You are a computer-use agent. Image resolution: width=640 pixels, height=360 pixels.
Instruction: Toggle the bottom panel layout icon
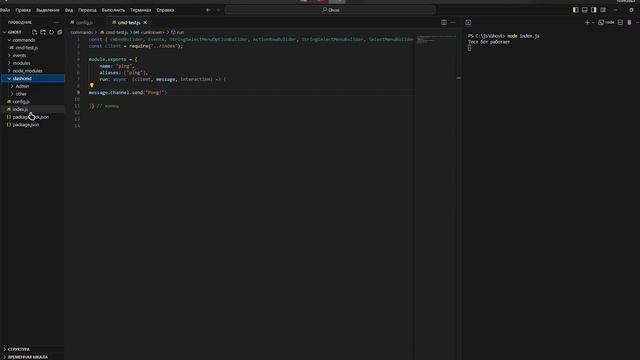[x=584, y=10]
